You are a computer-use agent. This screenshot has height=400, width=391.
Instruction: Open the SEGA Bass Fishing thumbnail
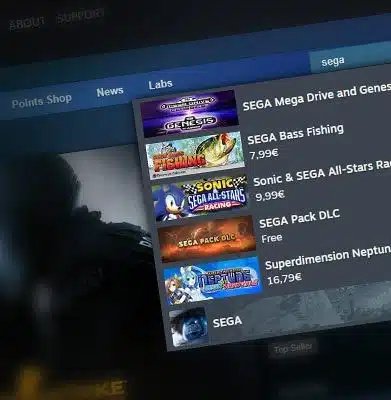pos(195,154)
